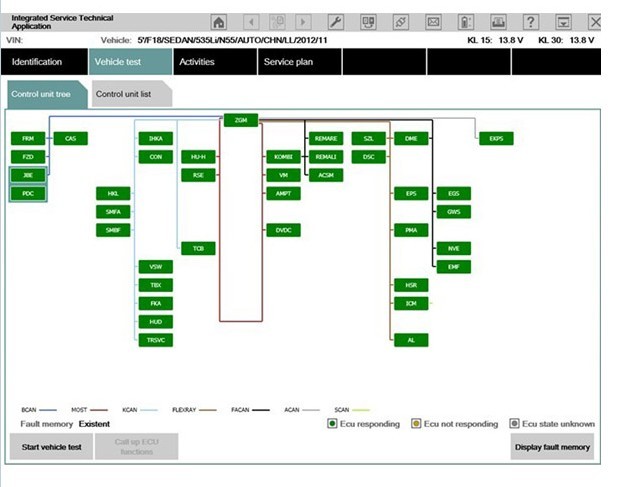Select the ZGM gateway control unit

(241, 120)
